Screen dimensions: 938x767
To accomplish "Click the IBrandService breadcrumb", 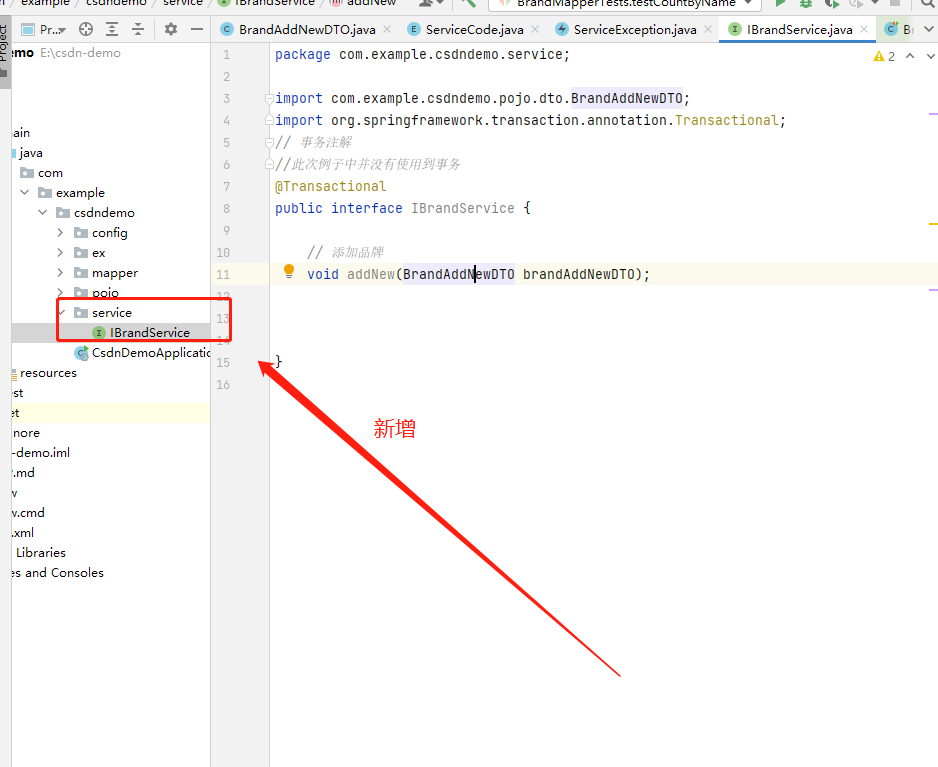I will [267, 3].
